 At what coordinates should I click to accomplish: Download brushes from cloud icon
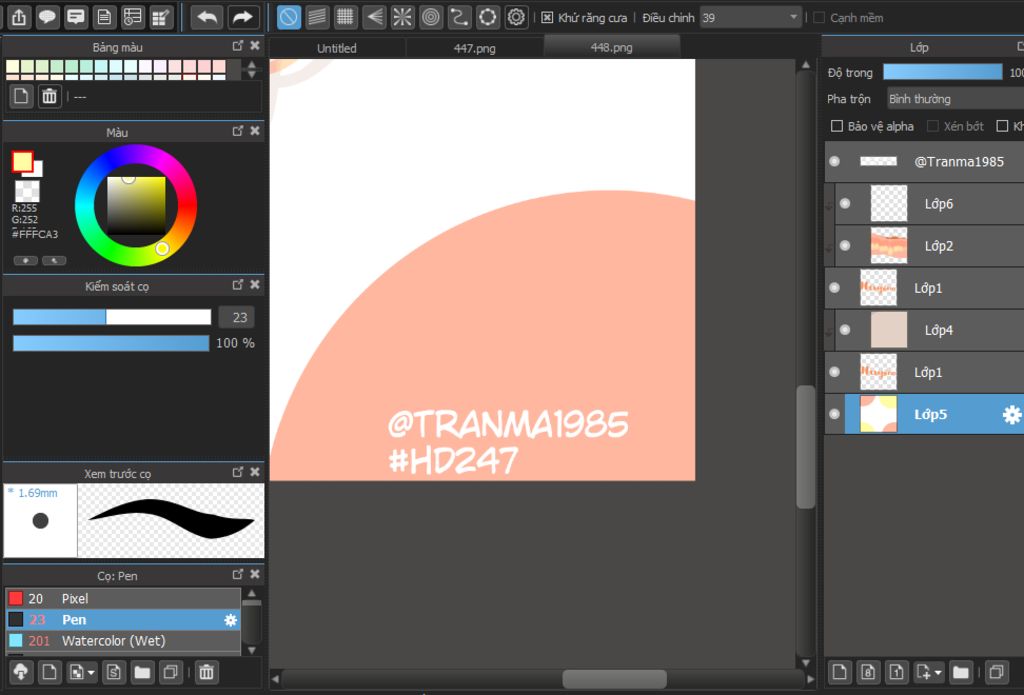pos(21,671)
